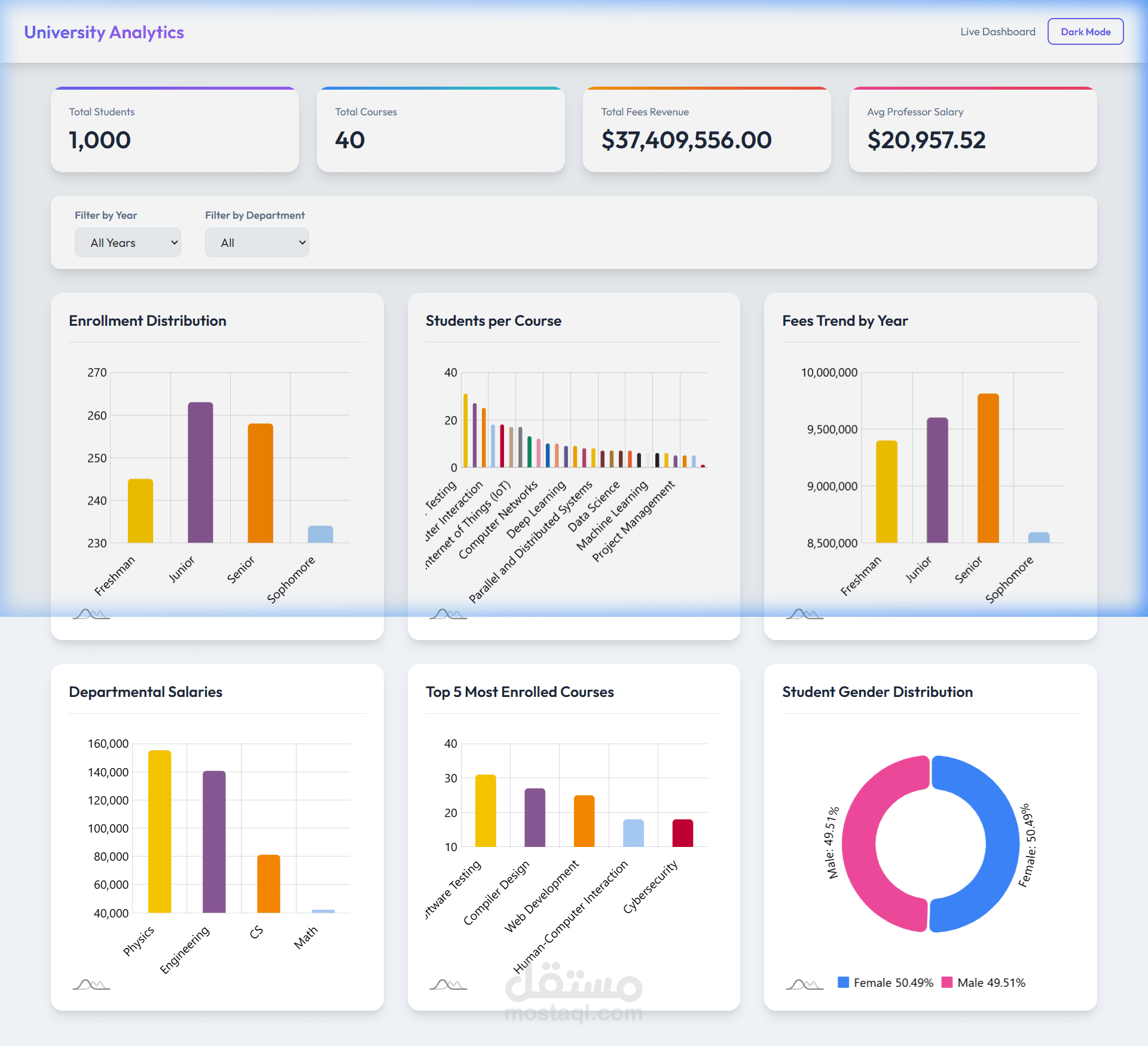Click the Total Courses value 40
1148x1046 pixels.
point(350,140)
